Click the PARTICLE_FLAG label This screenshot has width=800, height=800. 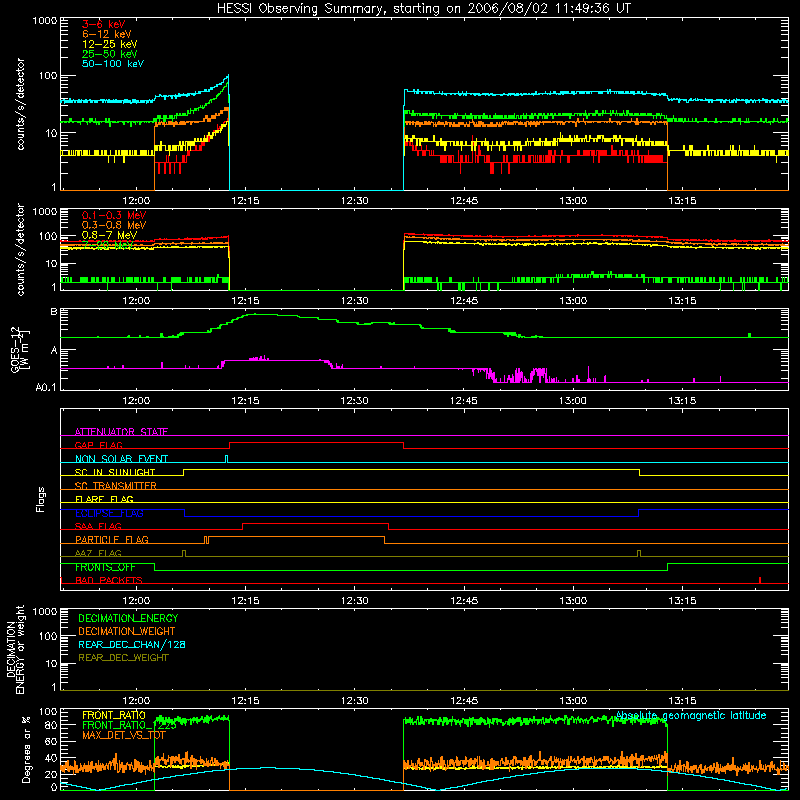click(112, 539)
